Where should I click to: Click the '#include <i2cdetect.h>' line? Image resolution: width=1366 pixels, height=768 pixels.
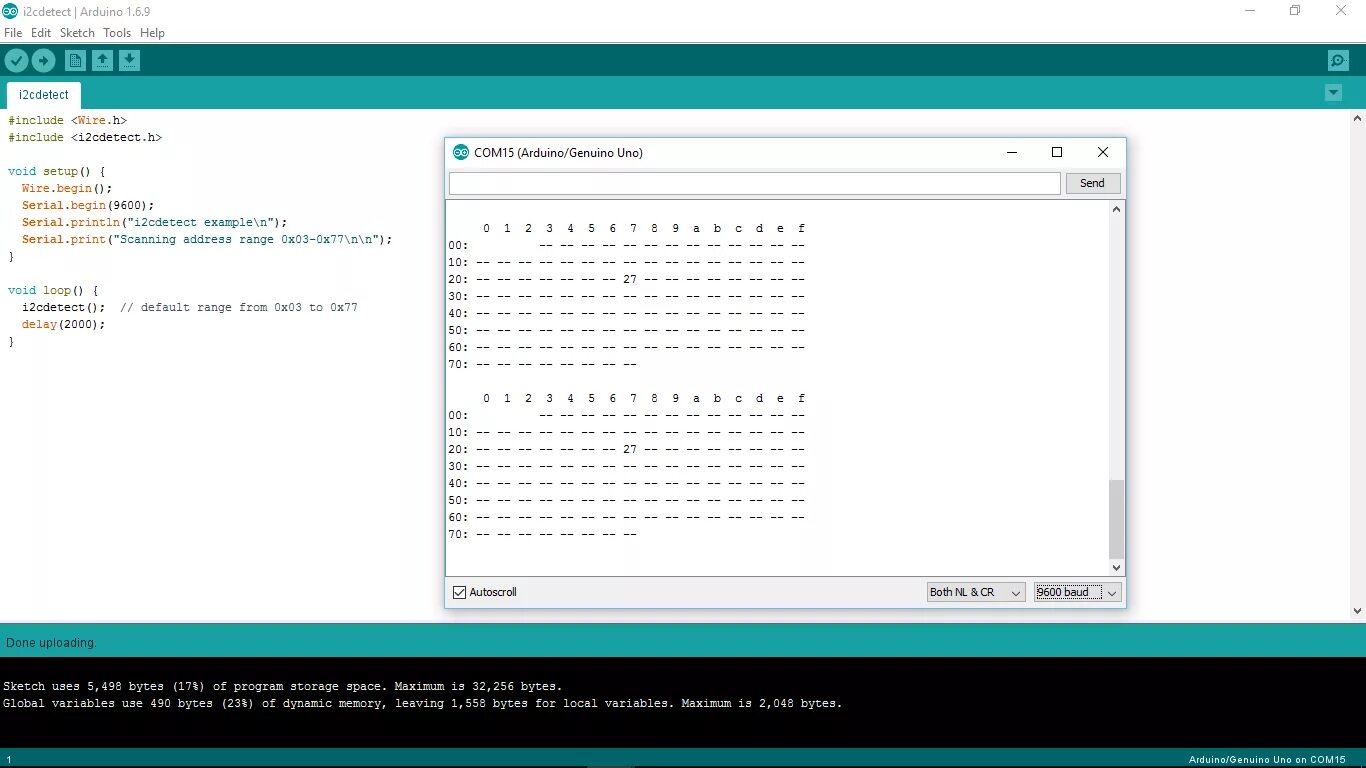(85, 137)
